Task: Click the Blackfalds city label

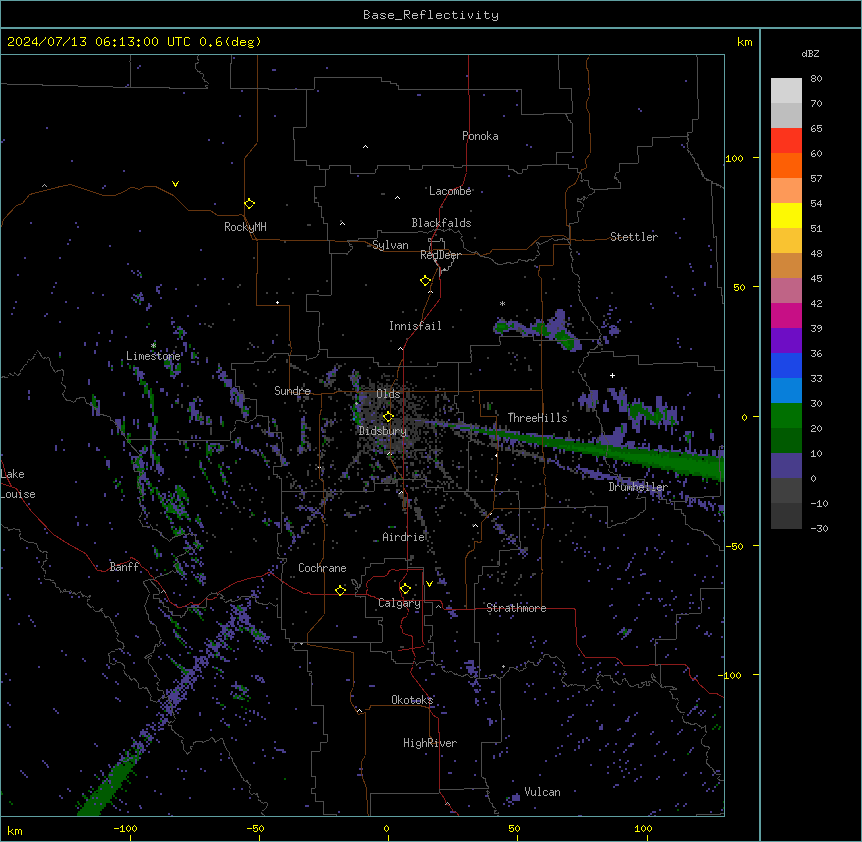Action: point(441,223)
